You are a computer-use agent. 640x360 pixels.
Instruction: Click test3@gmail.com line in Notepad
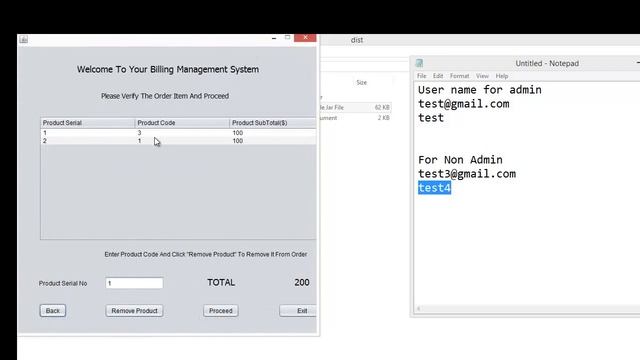(467, 174)
